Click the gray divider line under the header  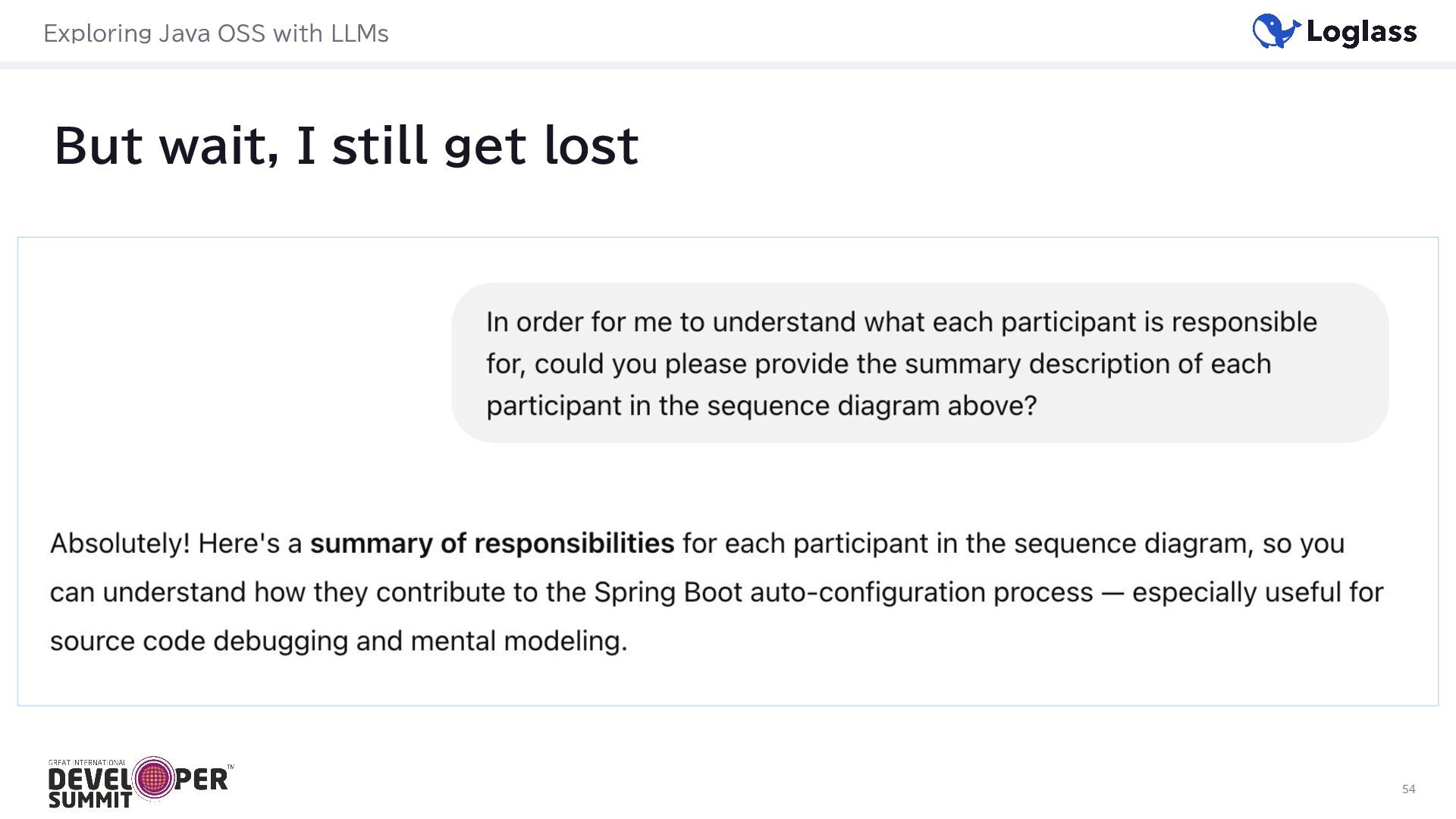pos(728,65)
